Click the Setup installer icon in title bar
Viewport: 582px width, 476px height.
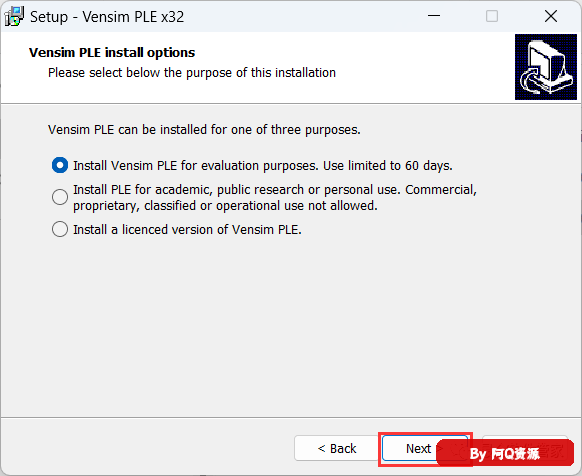coord(14,16)
